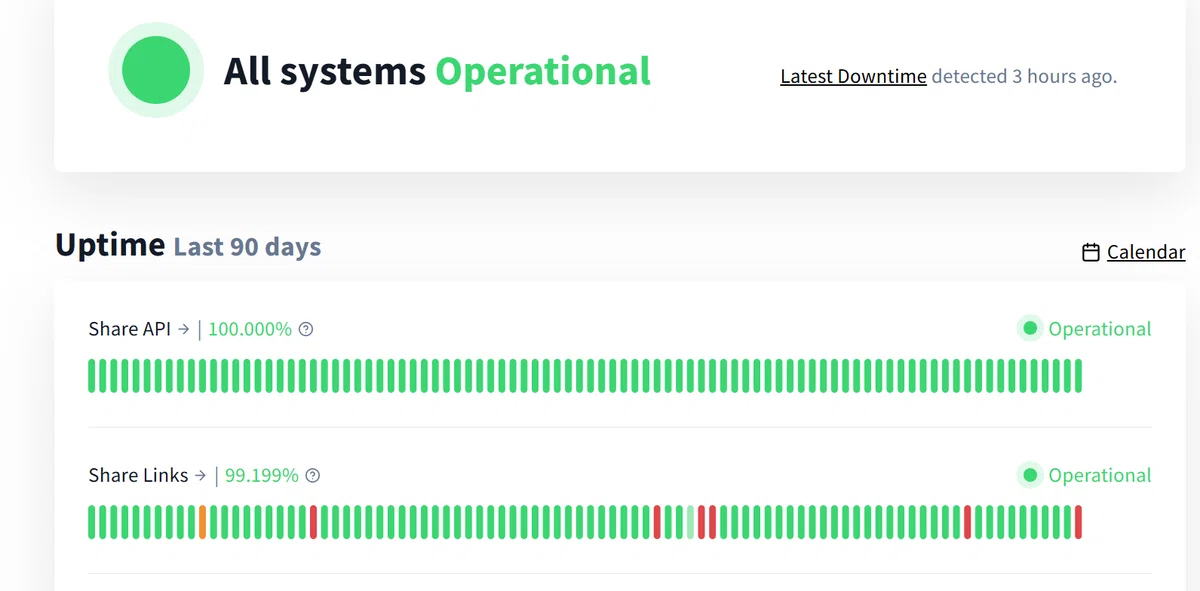Open the Share API monitor details
This screenshot has width=1200, height=591.
pos(129,329)
